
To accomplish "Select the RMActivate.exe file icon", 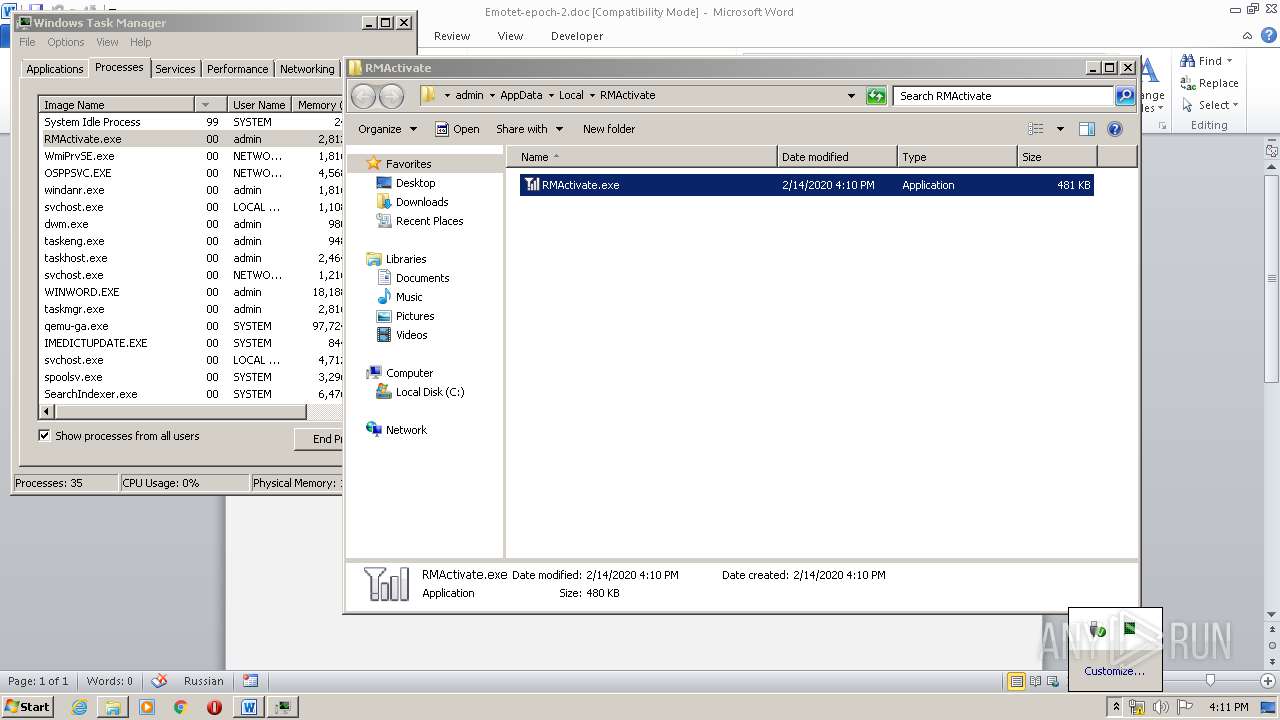I will (532, 185).
